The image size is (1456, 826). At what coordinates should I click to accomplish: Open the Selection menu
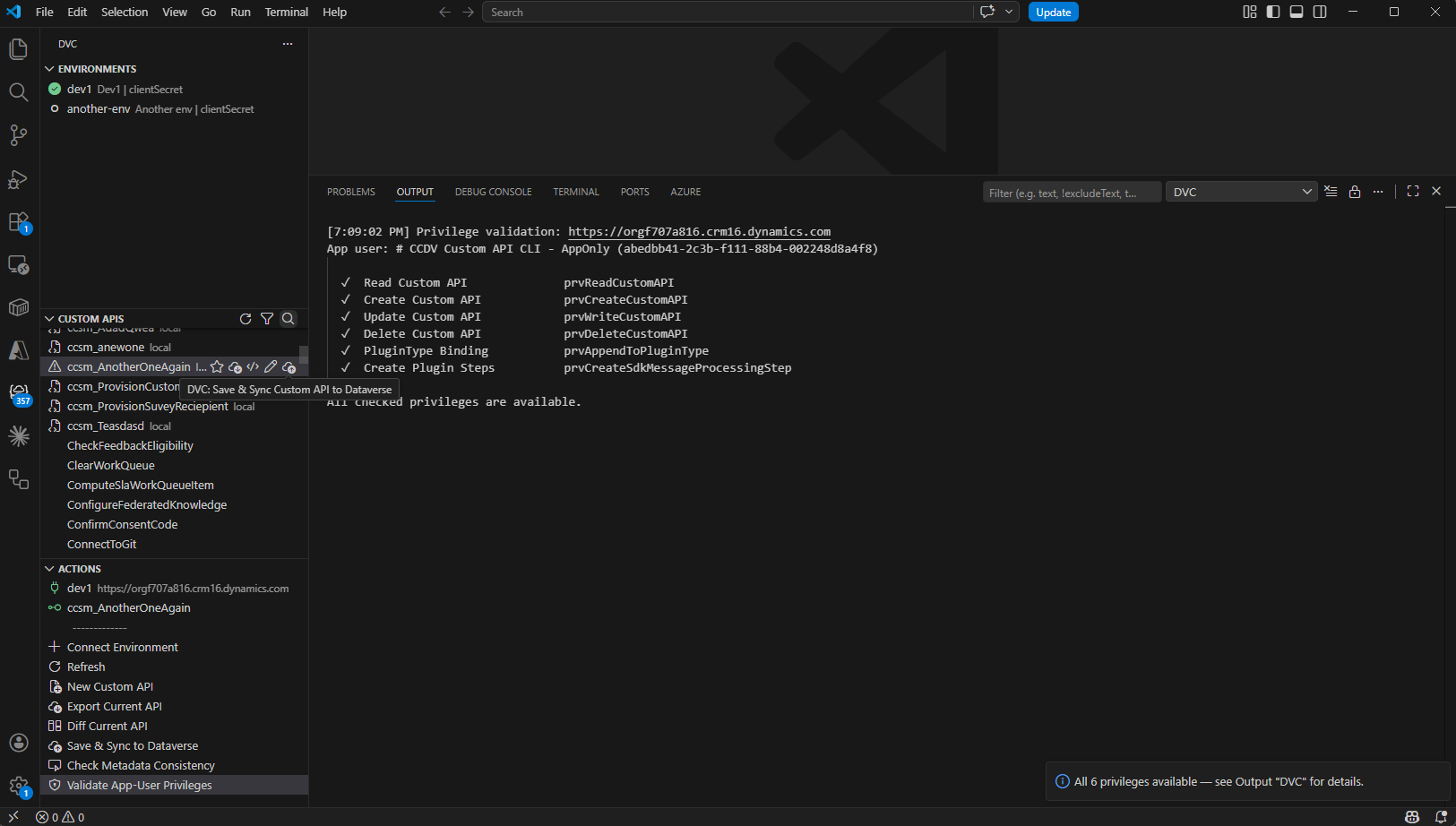[x=125, y=13]
